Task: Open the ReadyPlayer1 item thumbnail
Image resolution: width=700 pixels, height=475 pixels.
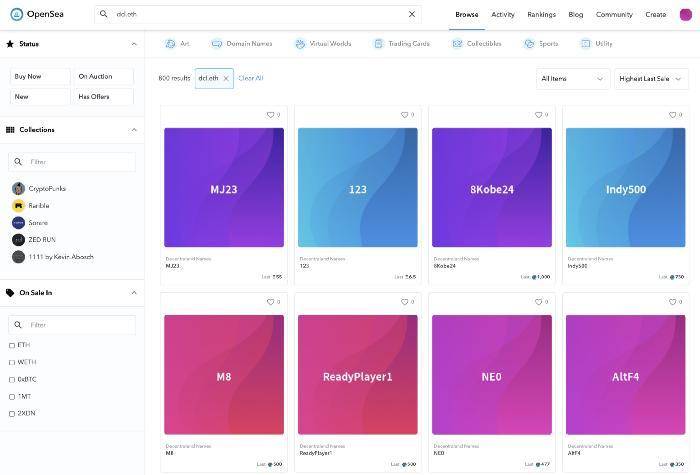Action: 358,375
